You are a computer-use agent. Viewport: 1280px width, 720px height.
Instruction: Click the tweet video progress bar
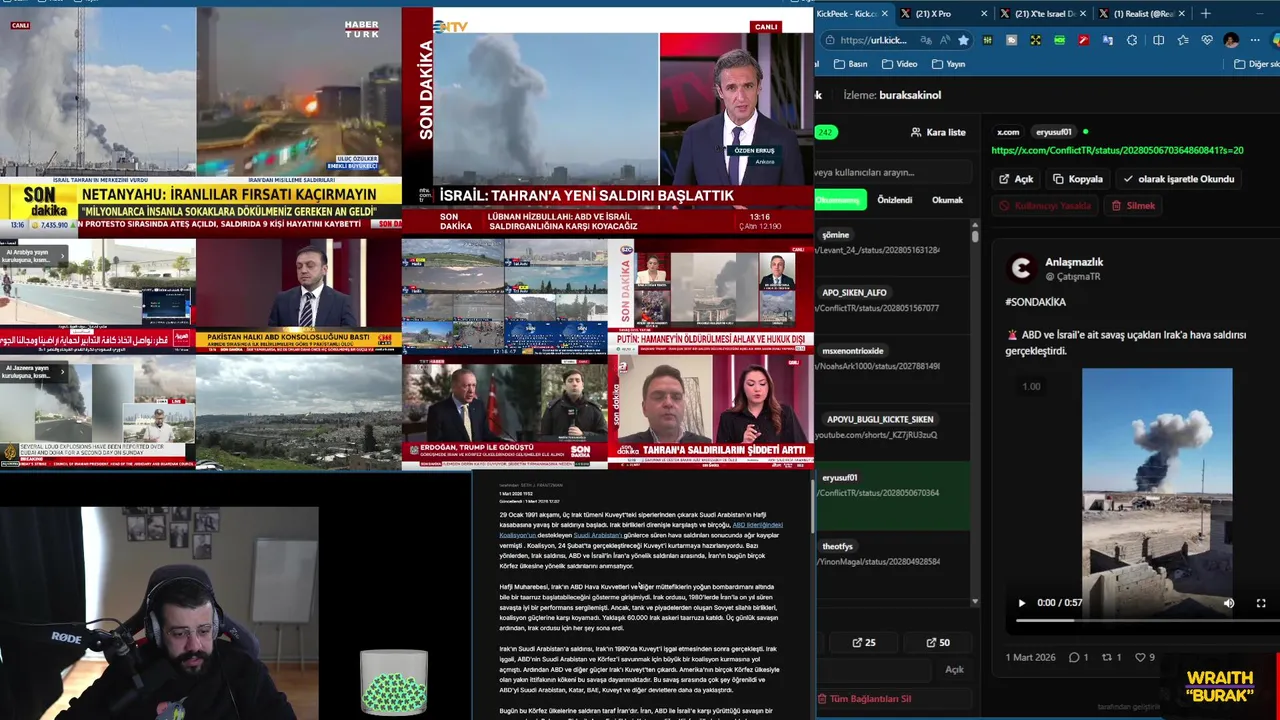tap(1148, 620)
